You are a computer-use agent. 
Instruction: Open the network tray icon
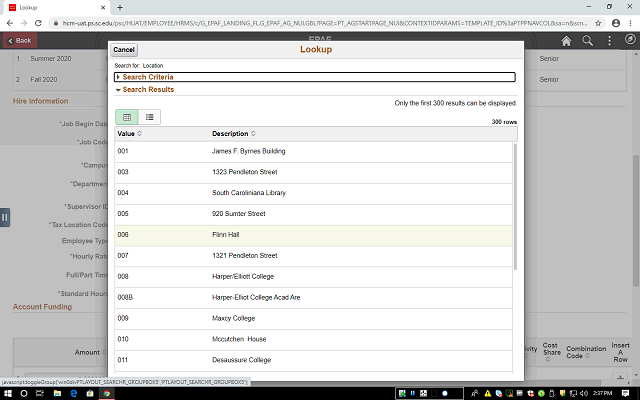[573, 393]
